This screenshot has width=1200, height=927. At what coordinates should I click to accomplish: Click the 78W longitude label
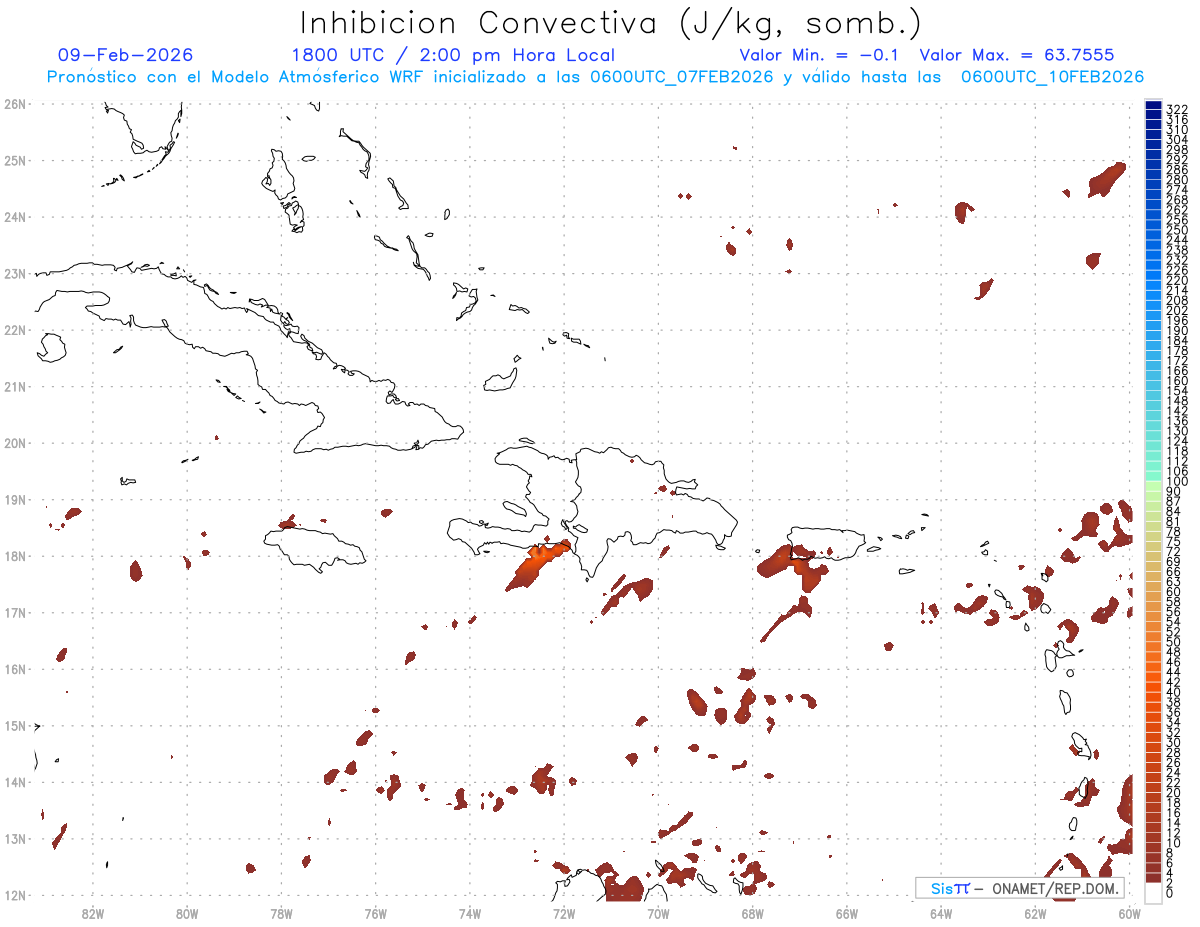pos(281,913)
